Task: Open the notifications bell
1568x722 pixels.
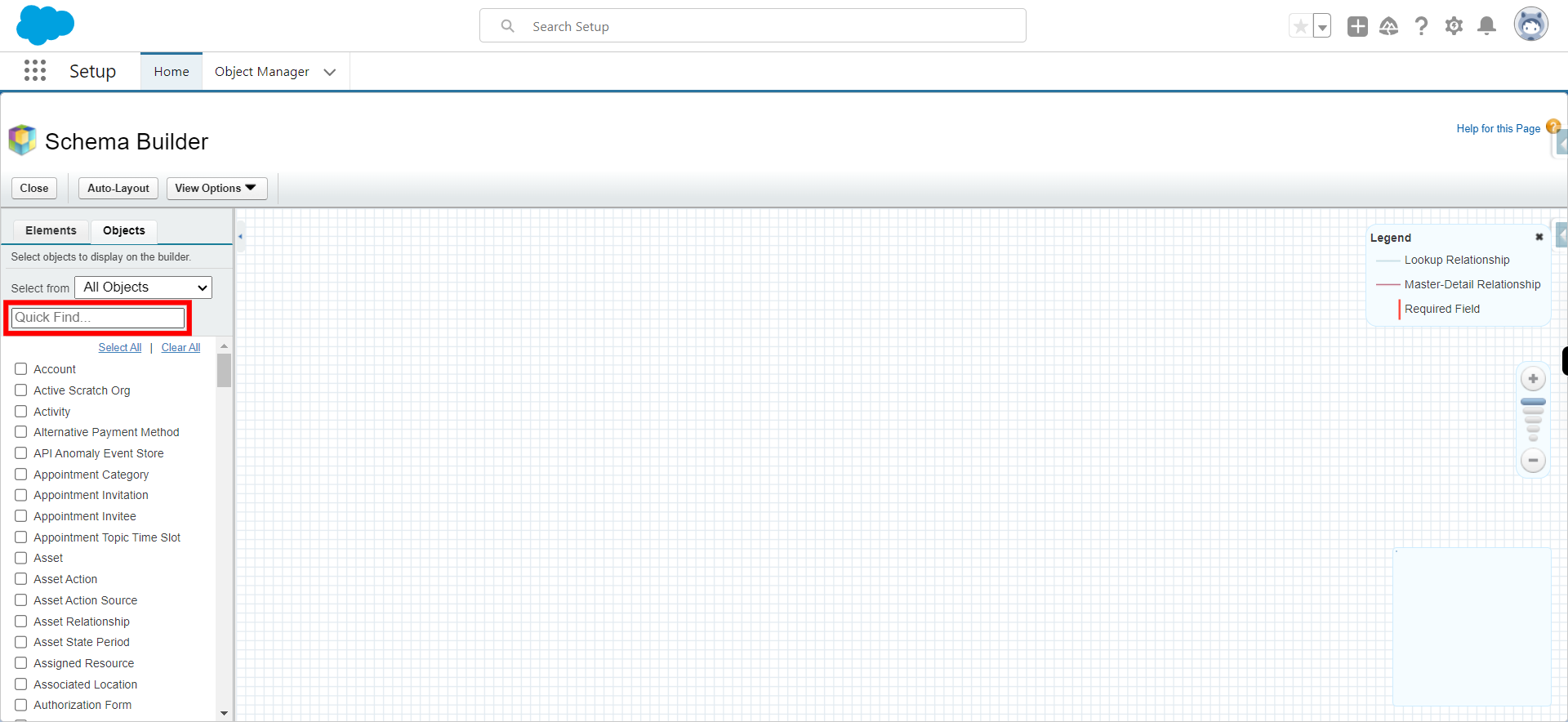Action: coord(1487,26)
